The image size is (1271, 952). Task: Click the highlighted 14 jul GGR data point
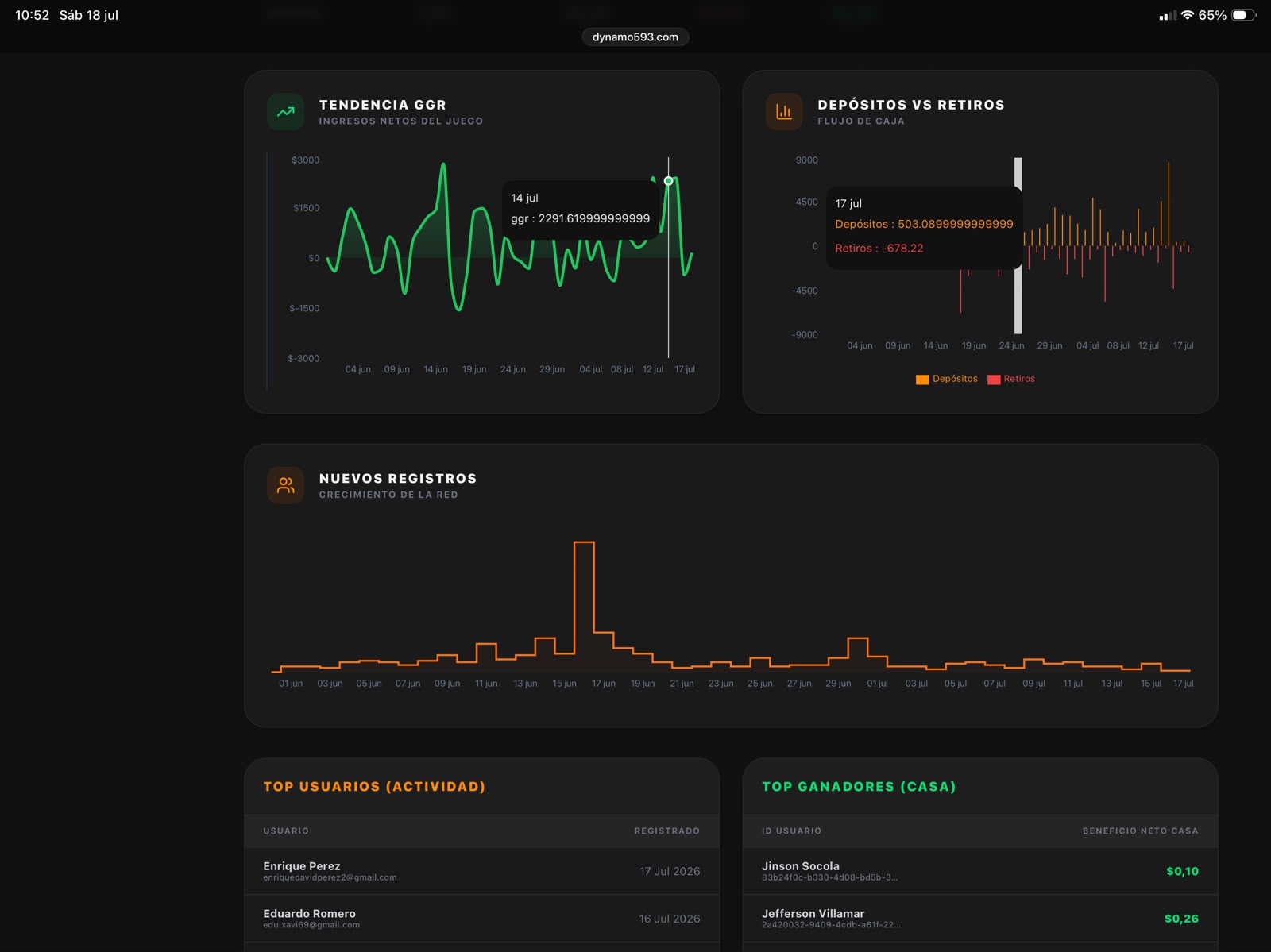(x=668, y=181)
